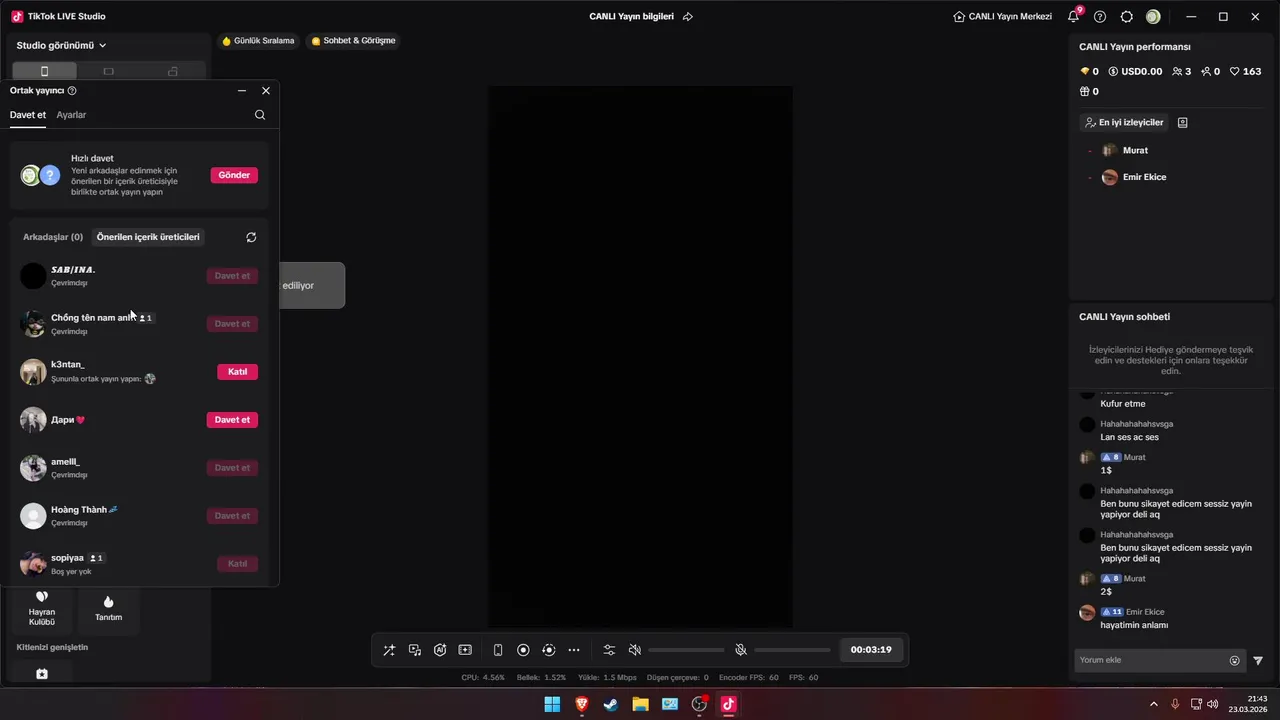The width and height of the screenshot is (1280, 720).
Task: Open the Hayran Kulübü tool
Action: click(x=42, y=608)
